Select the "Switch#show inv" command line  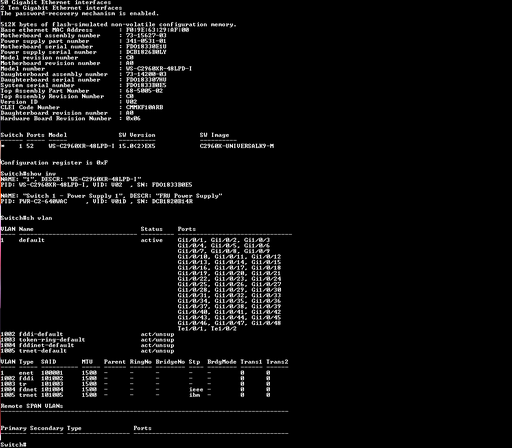(28, 174)
